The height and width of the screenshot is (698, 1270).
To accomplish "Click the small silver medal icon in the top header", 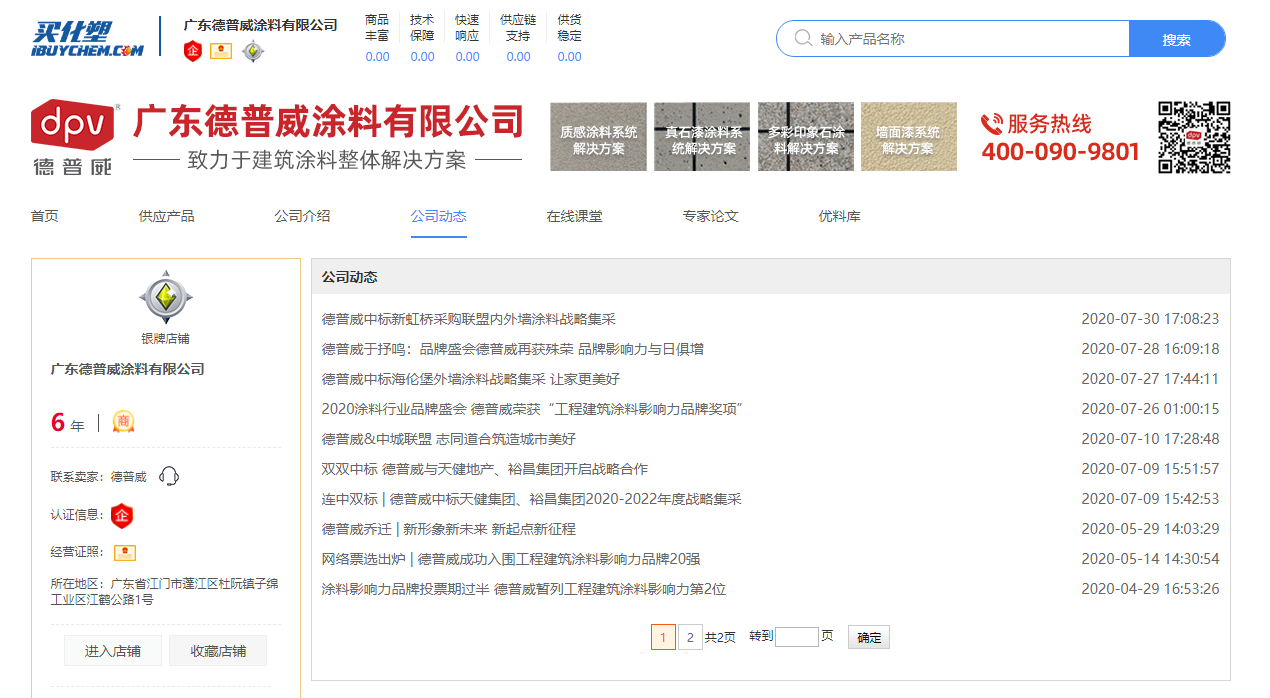I will pos(253,51).
